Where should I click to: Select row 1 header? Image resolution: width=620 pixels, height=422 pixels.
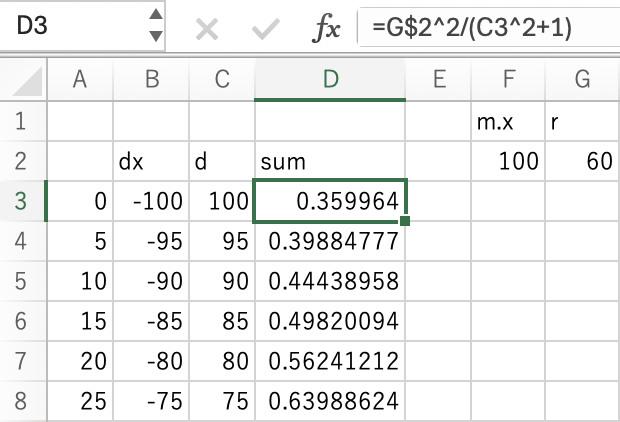pyautogui.click(x=23, y=121)
